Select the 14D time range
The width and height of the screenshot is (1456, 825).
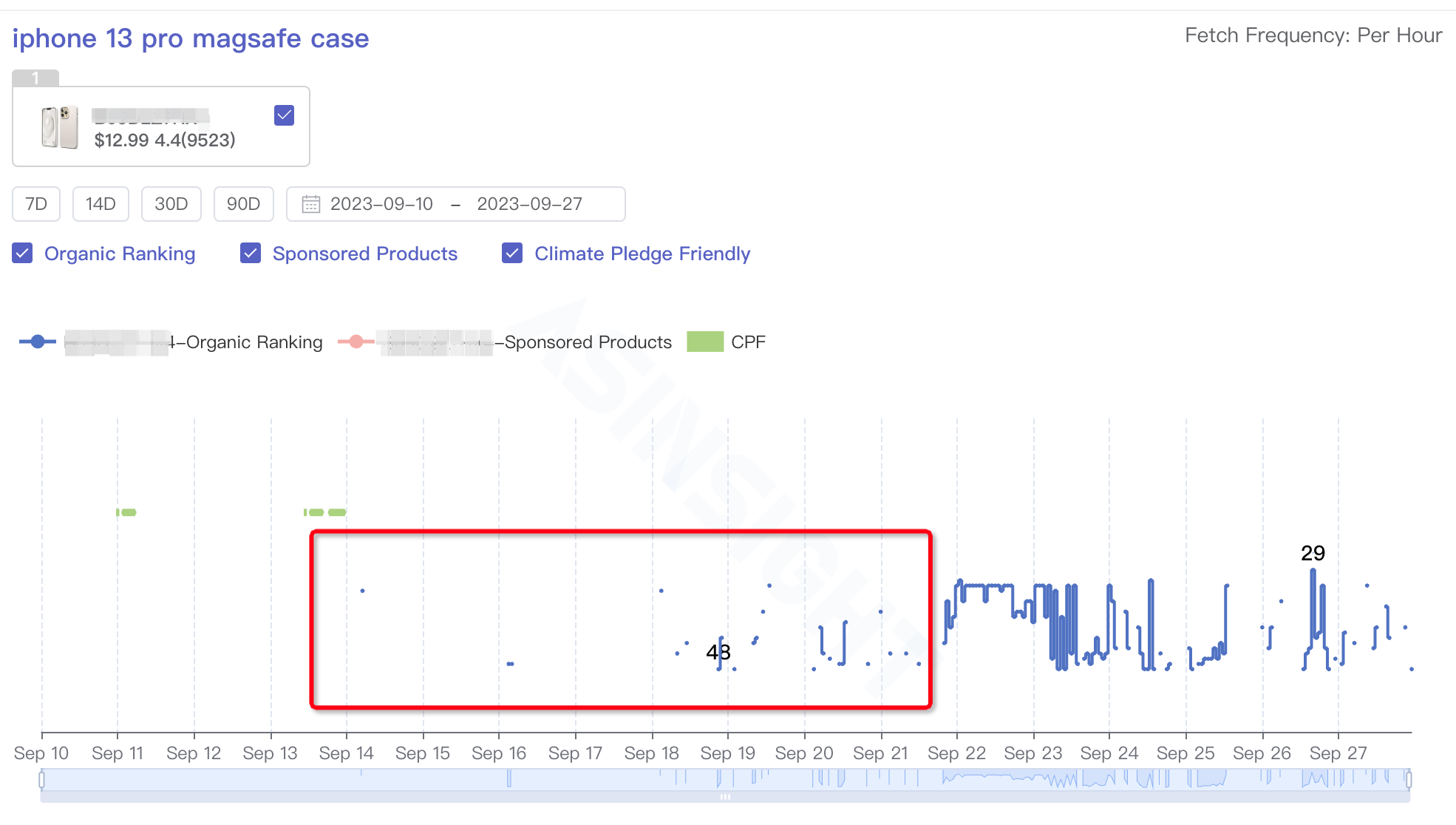pyautogui.click(x=101, y=204)
